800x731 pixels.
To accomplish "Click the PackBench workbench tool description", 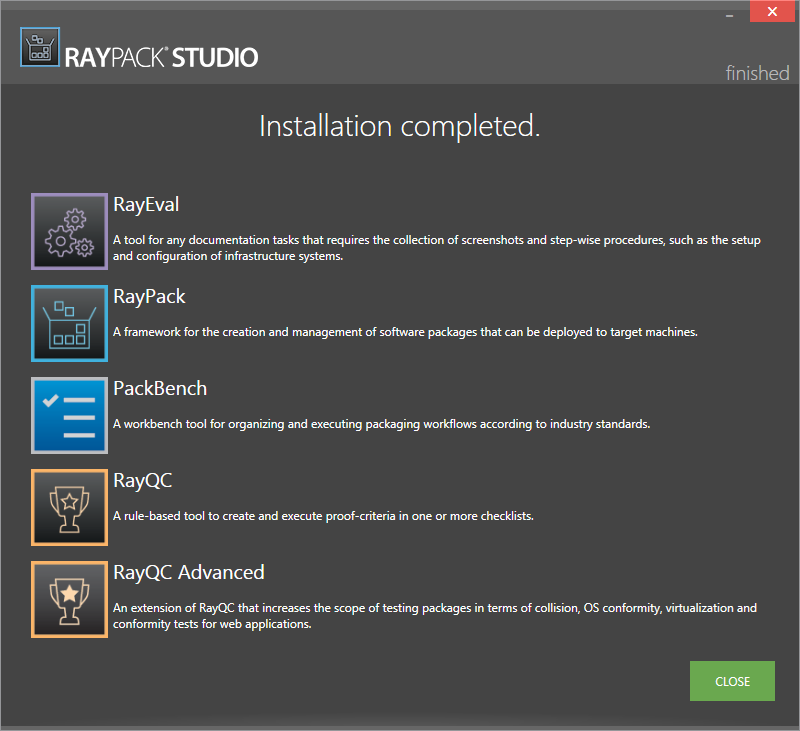I will coord(381,424).
